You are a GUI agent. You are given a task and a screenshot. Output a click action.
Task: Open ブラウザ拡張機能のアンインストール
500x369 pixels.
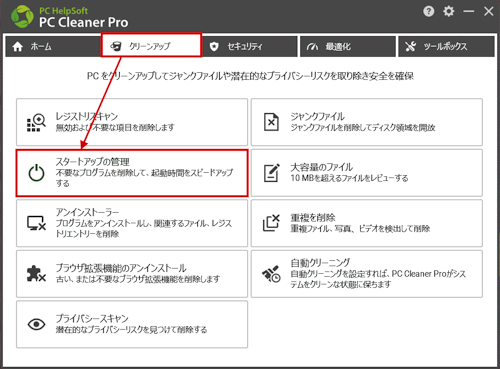pyautogui.click(x=132, y=274)
